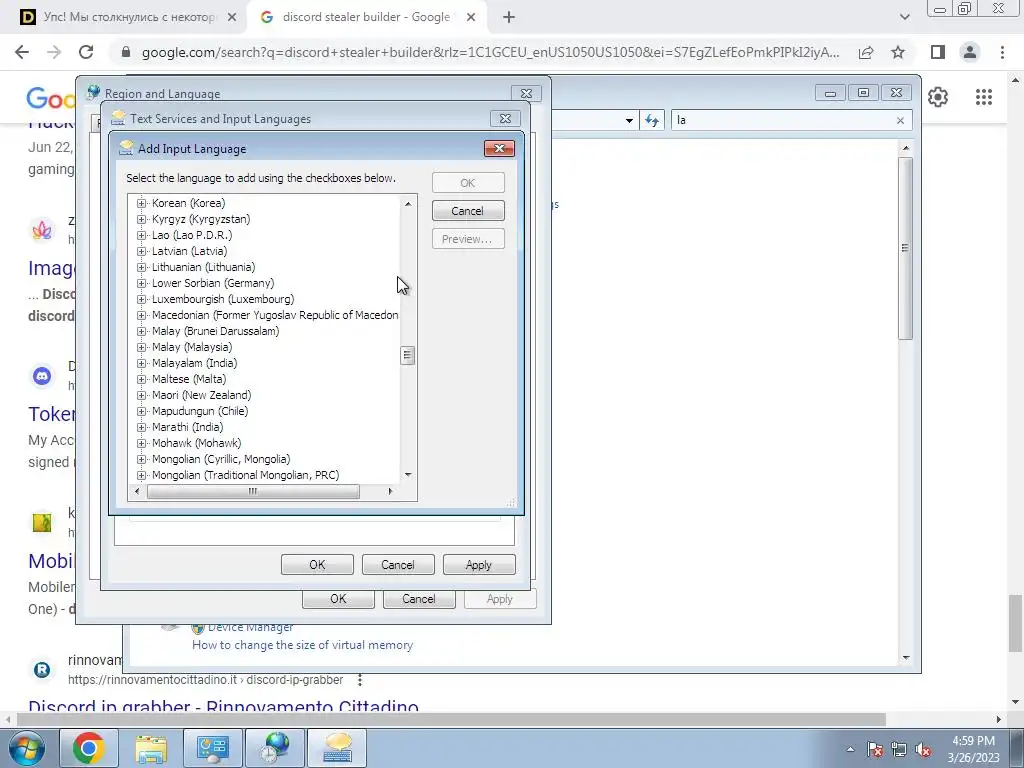This screenshot has height=768, width=1024.
Task: Open Device Manager link in Control Panel
Action: (x=250, y=628)
